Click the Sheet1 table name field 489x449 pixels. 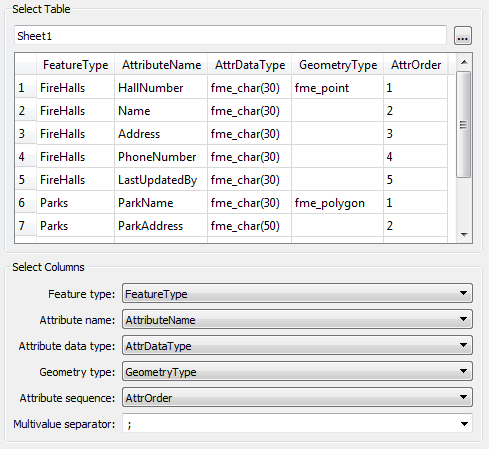230,35
